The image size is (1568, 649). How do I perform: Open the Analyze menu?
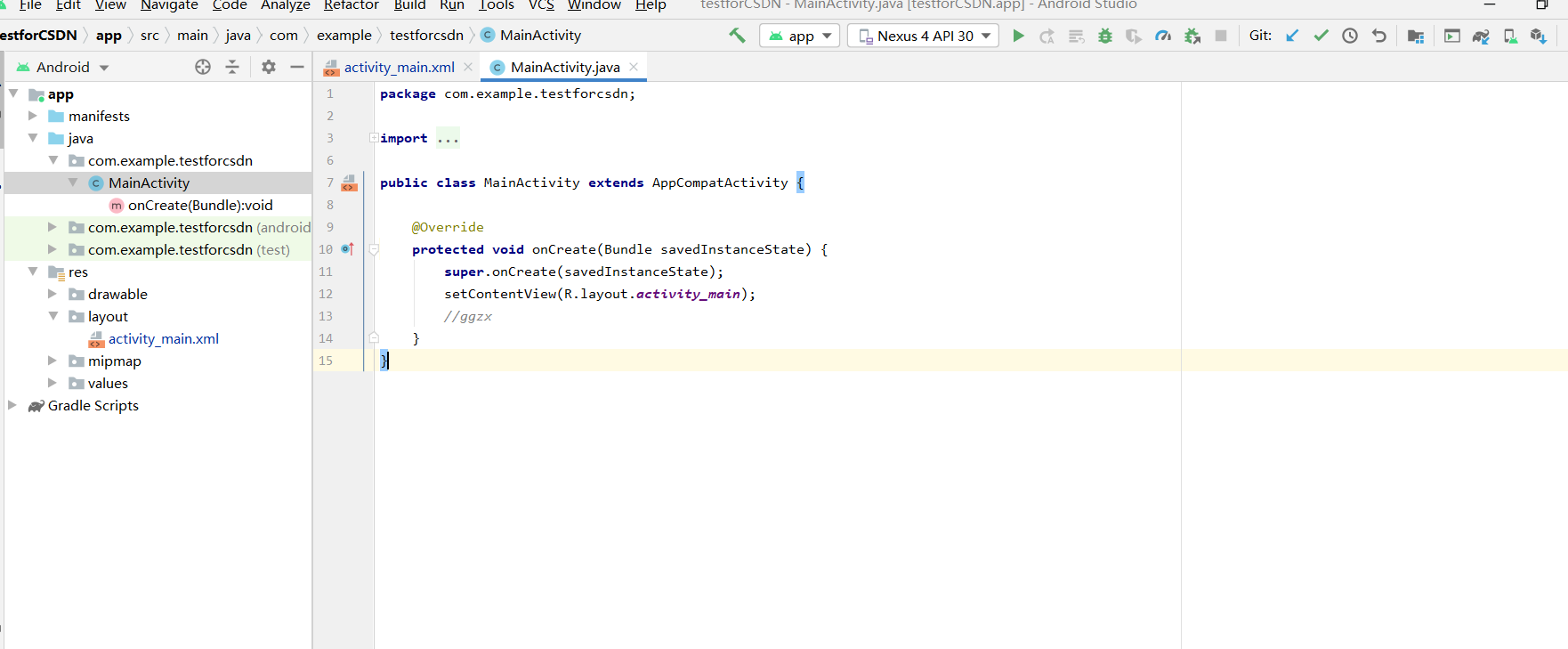[285, 4]
